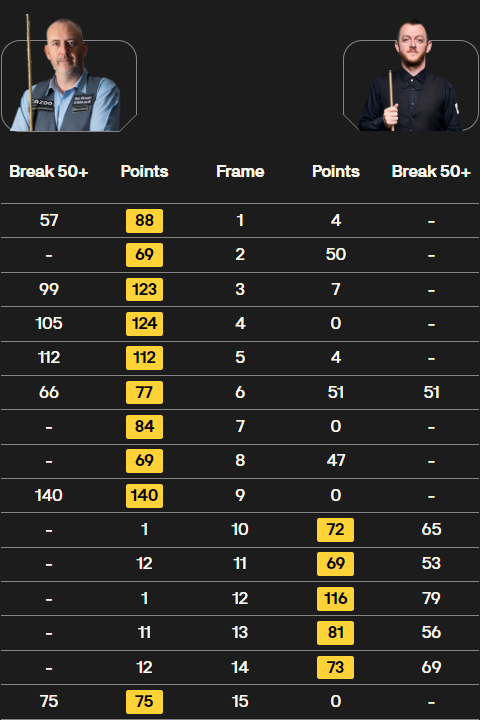Select the left Break 50+ column header
480x720 pixels.
tap(49, 171)
